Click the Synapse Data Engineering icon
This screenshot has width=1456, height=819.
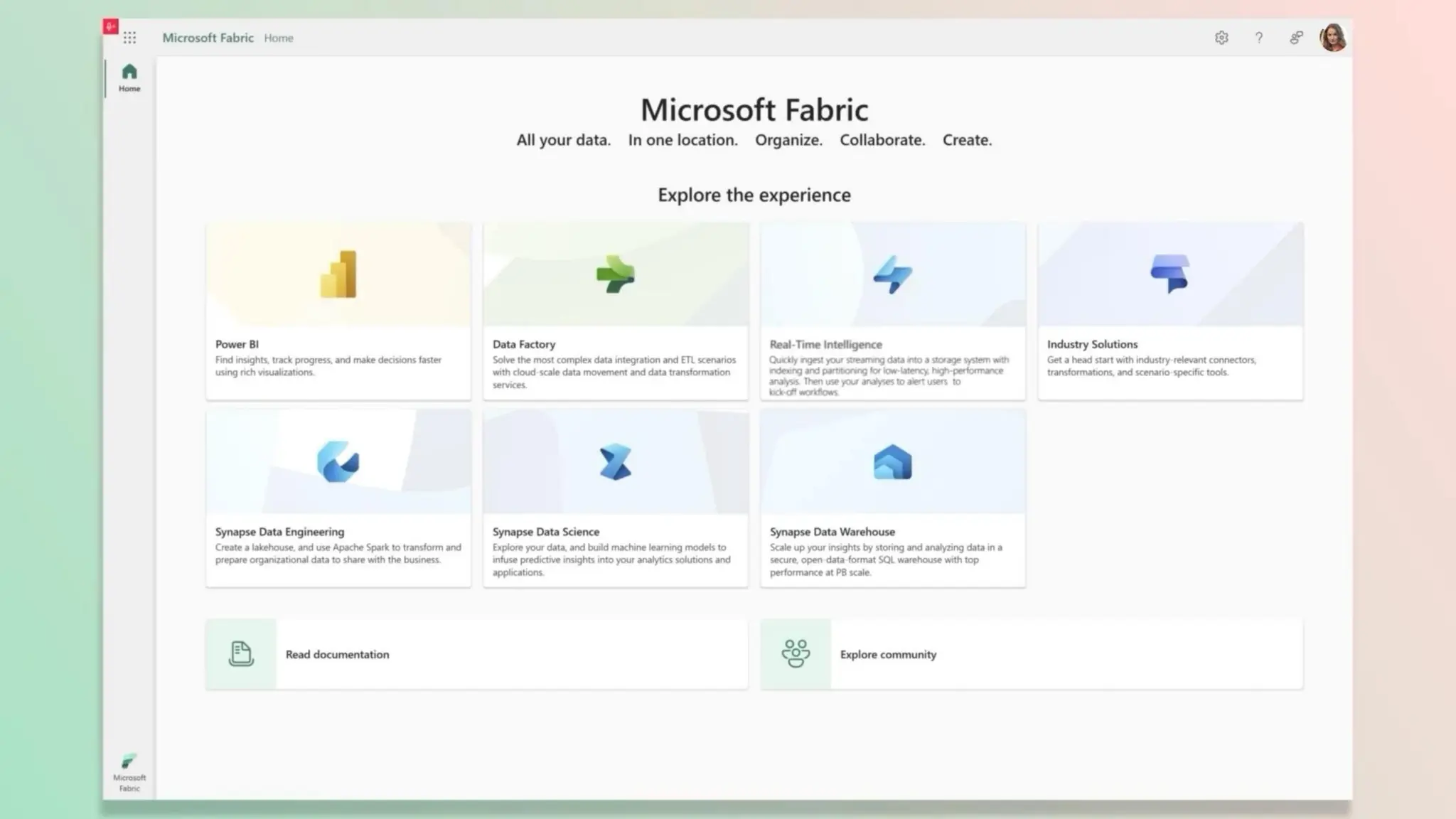(x=338, y=462)
